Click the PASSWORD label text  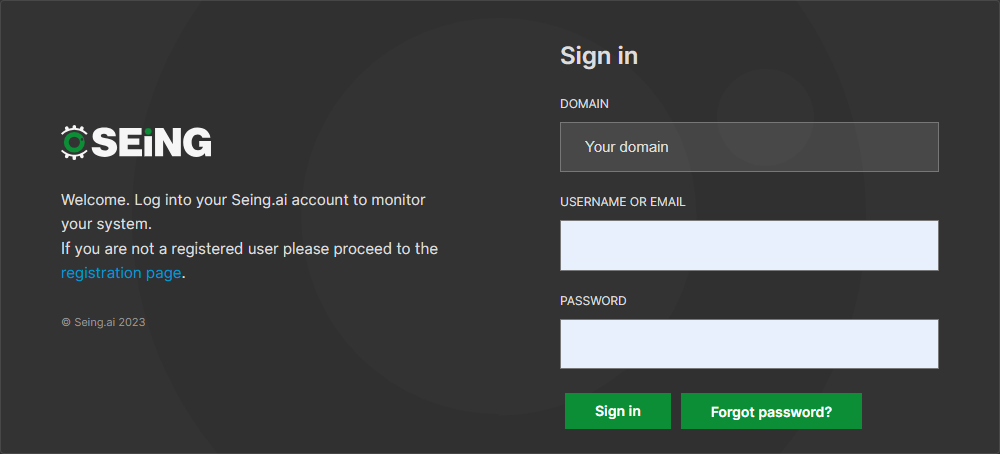click(x=593, y=300)
